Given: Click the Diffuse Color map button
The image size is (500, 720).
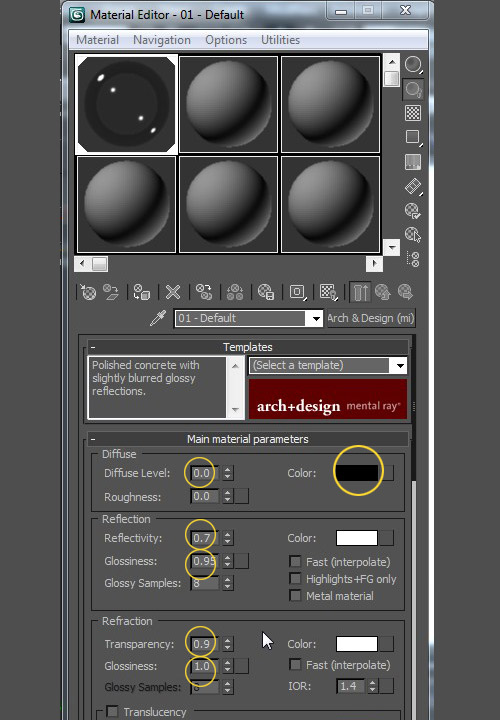Looking at the screenshot, I should tap(388, 473).
